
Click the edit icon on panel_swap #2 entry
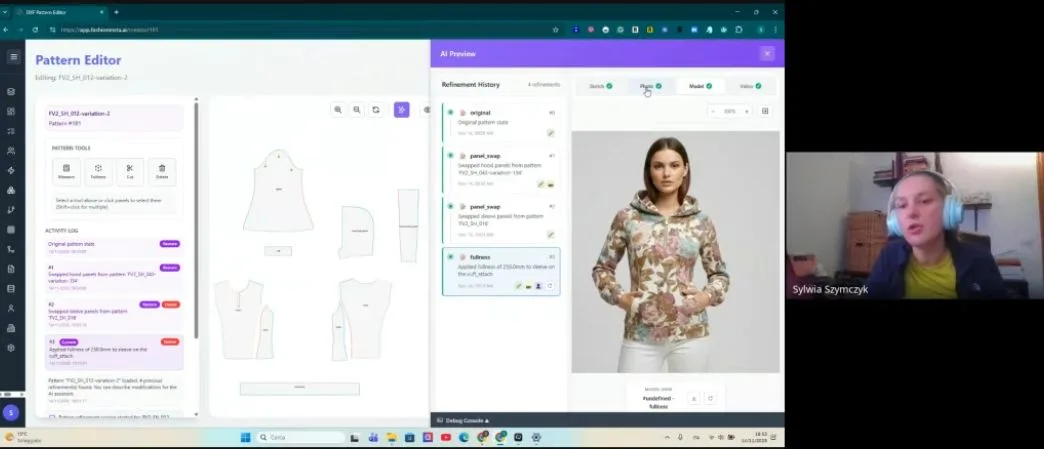[x=551, y=234]
